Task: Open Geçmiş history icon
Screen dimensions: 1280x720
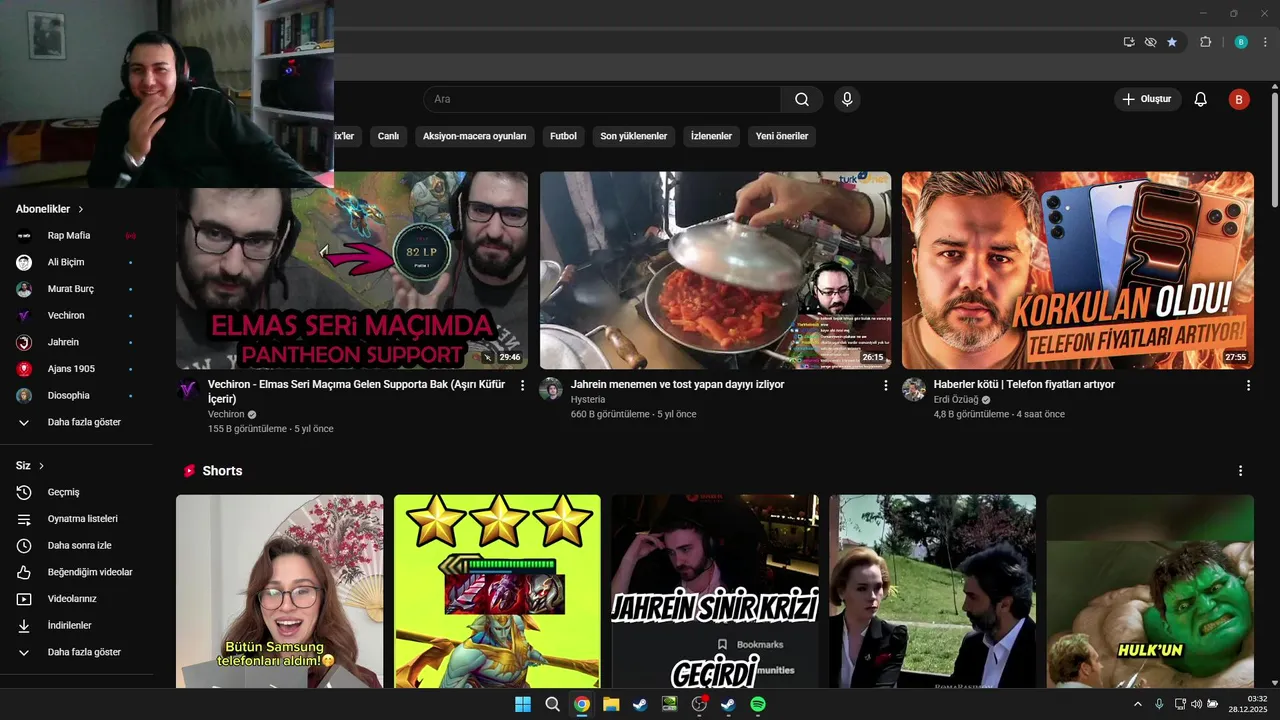Action: (x=24, y=492)
